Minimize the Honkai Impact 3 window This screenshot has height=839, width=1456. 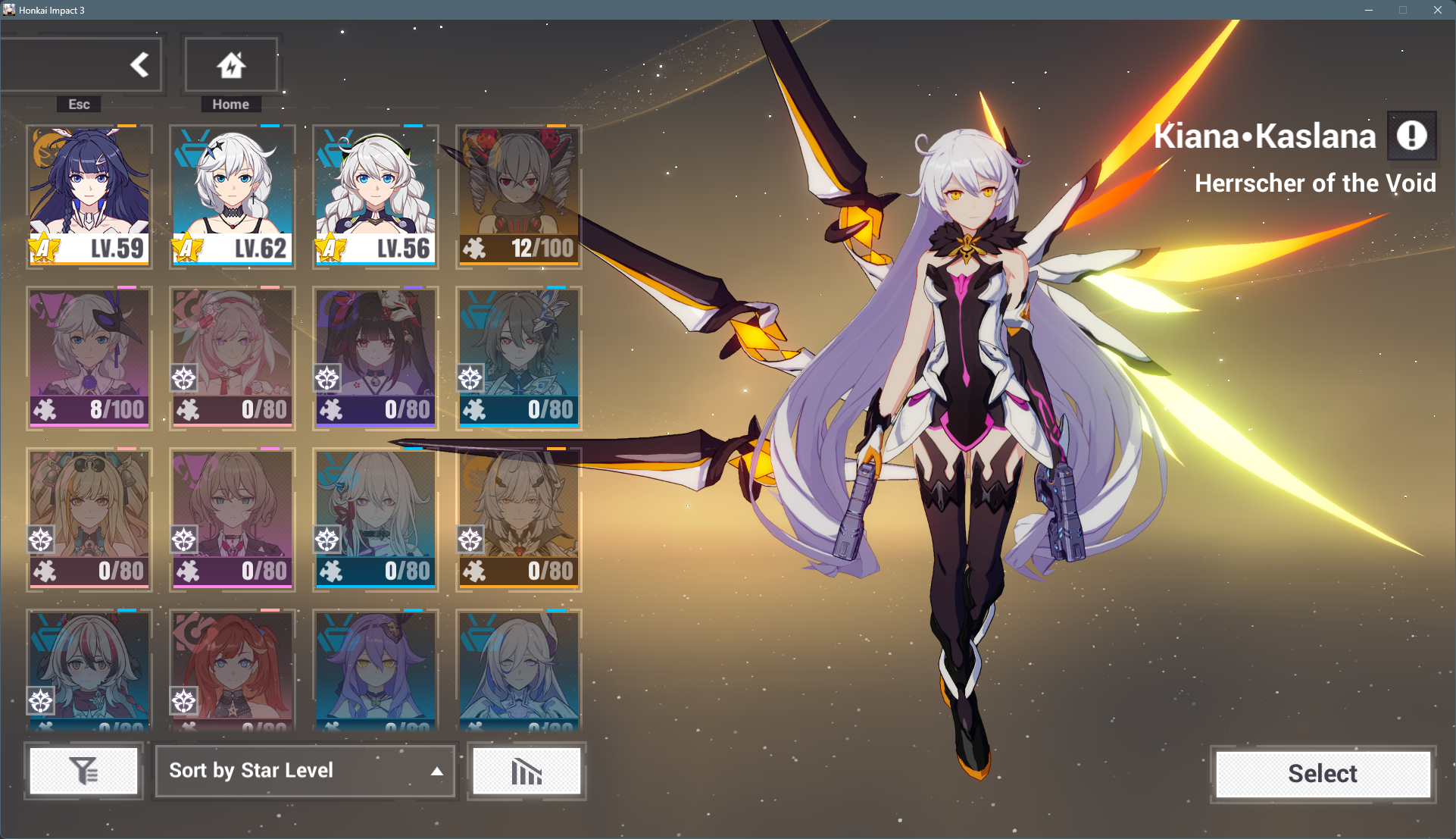point(1369,10)
